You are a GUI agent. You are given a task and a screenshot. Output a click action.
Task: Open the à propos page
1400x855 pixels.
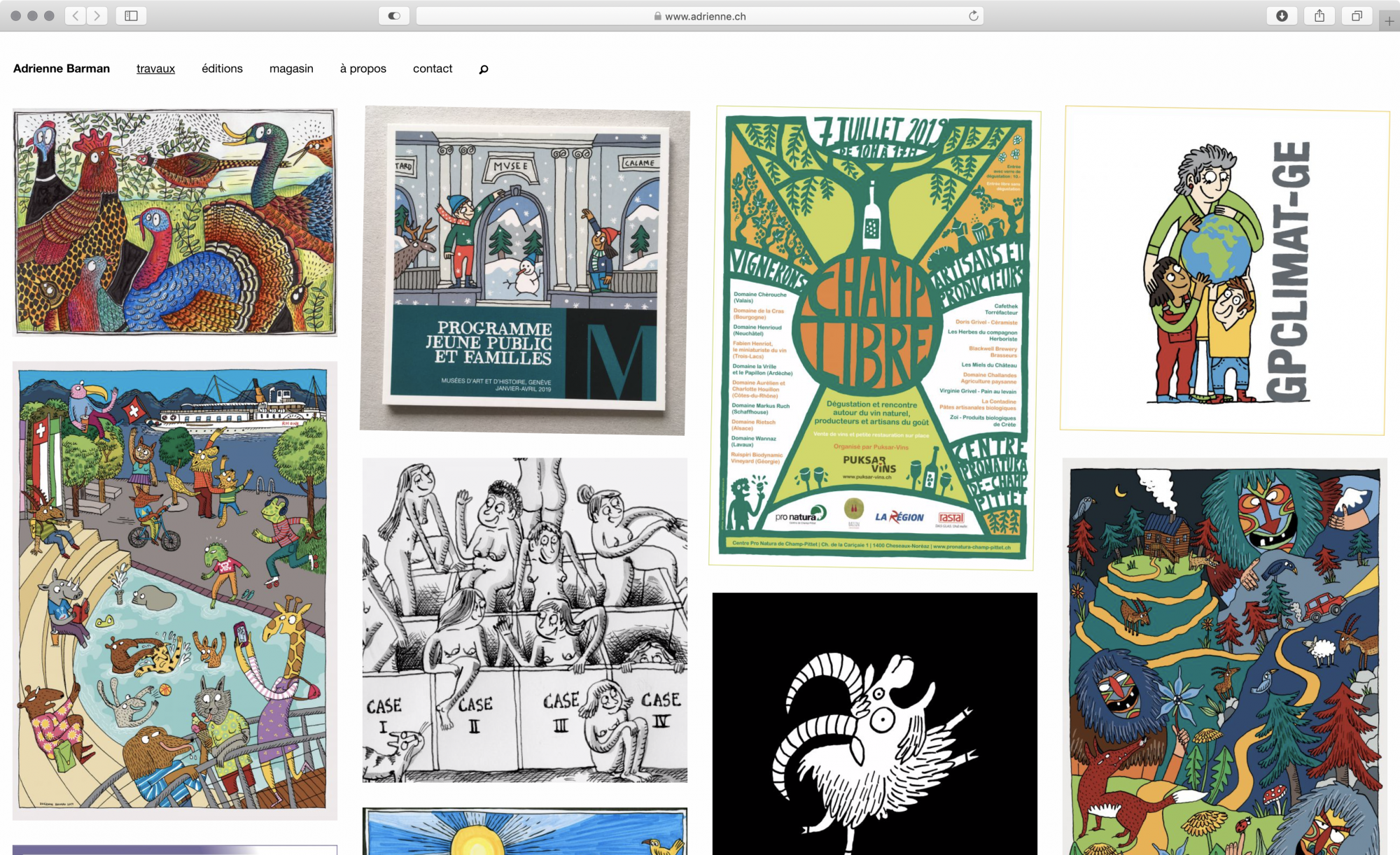(363, 69)
